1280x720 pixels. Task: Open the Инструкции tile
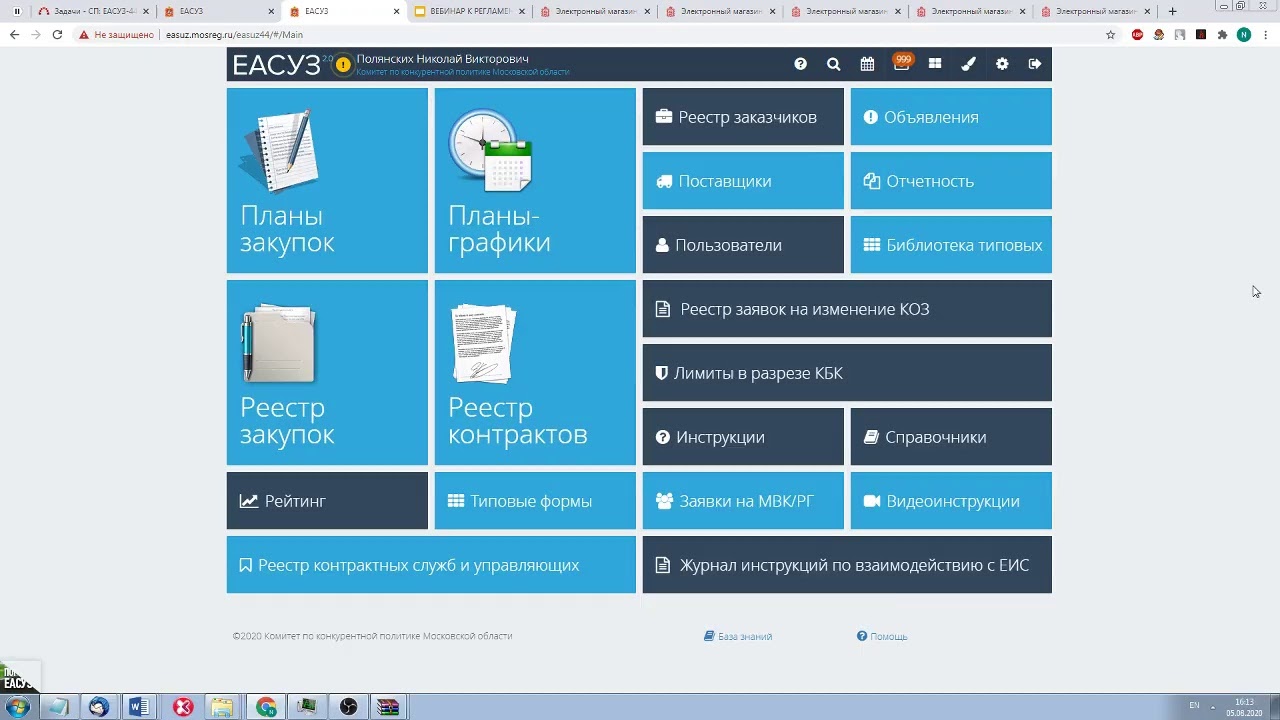click(x=743, y=437)
